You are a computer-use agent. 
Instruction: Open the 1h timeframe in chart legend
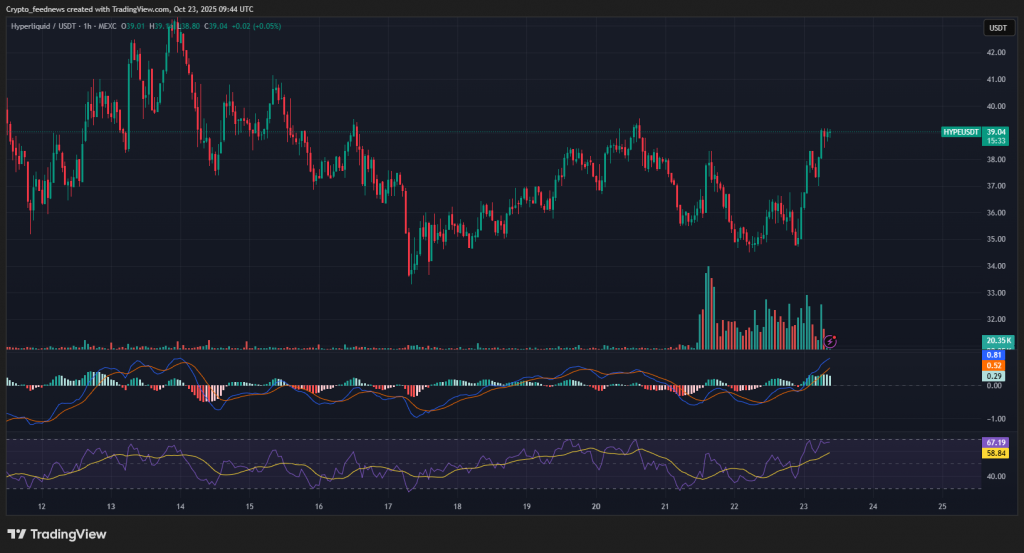click(87, 26)
